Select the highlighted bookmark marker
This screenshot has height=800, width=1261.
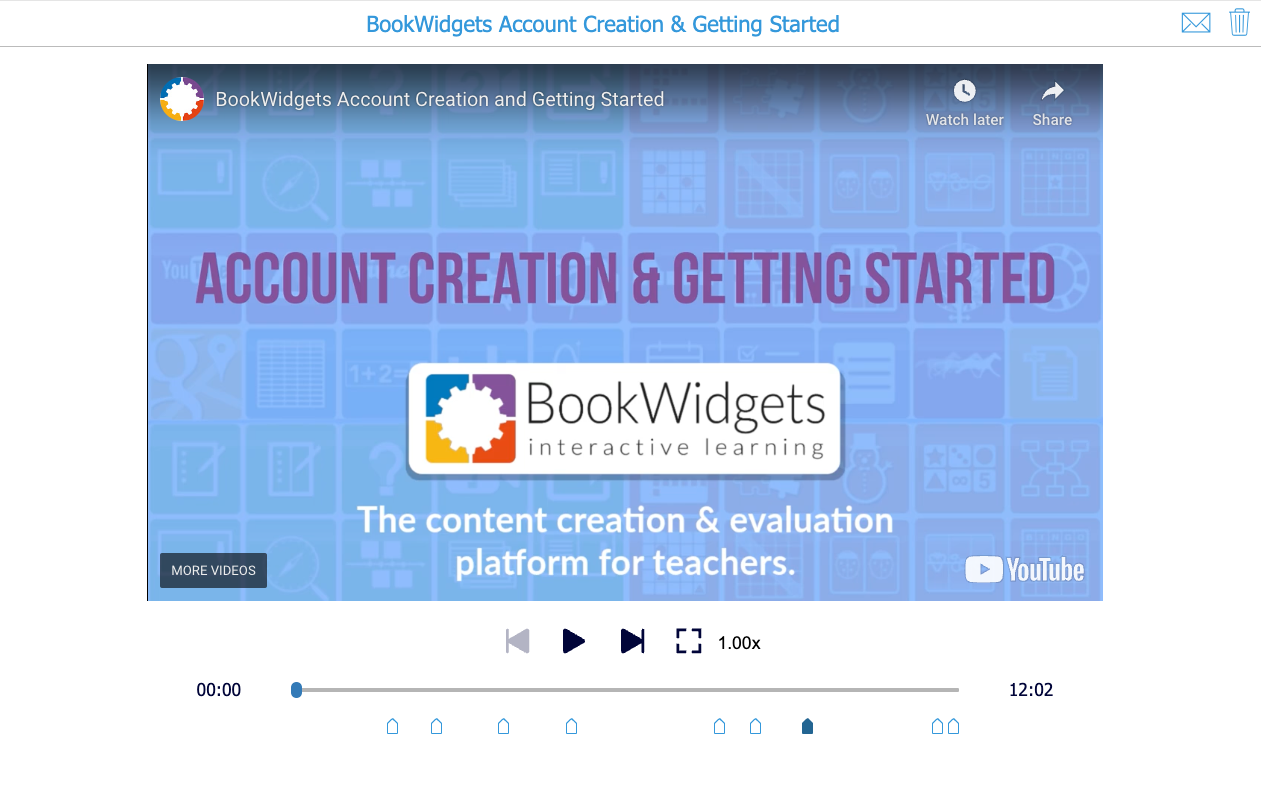pos(807,726)
